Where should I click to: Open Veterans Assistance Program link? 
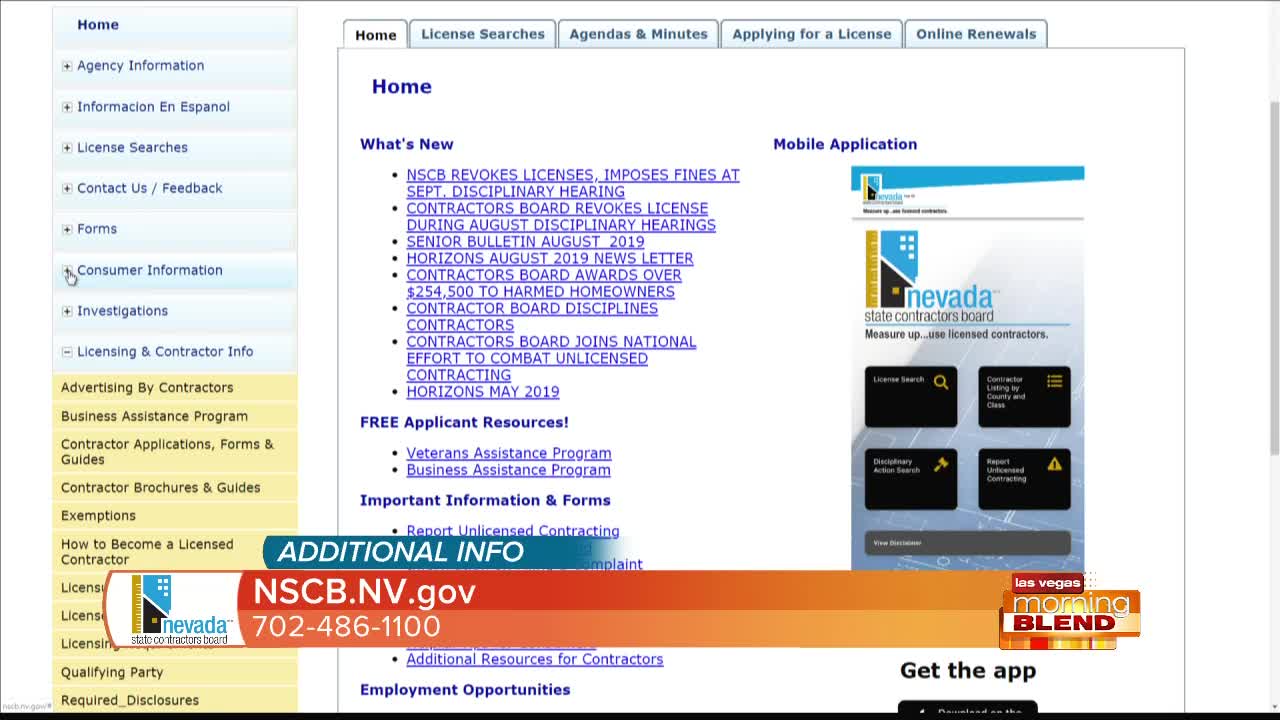point(509,454)
